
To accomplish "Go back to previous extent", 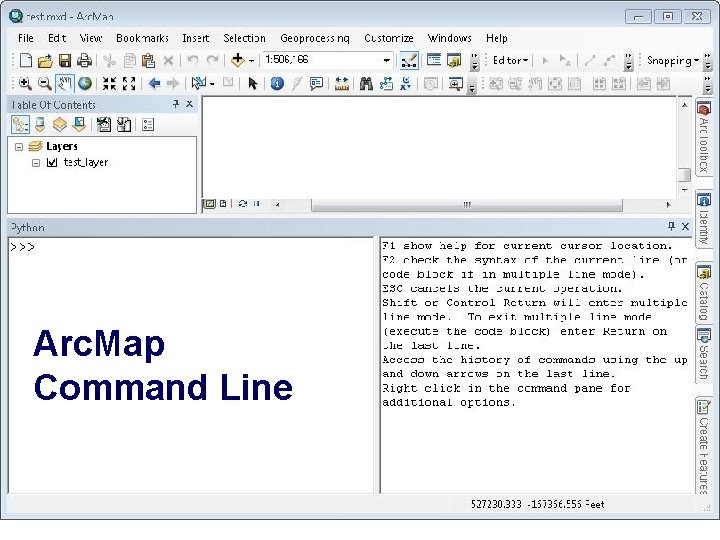I will pos(154,84).
